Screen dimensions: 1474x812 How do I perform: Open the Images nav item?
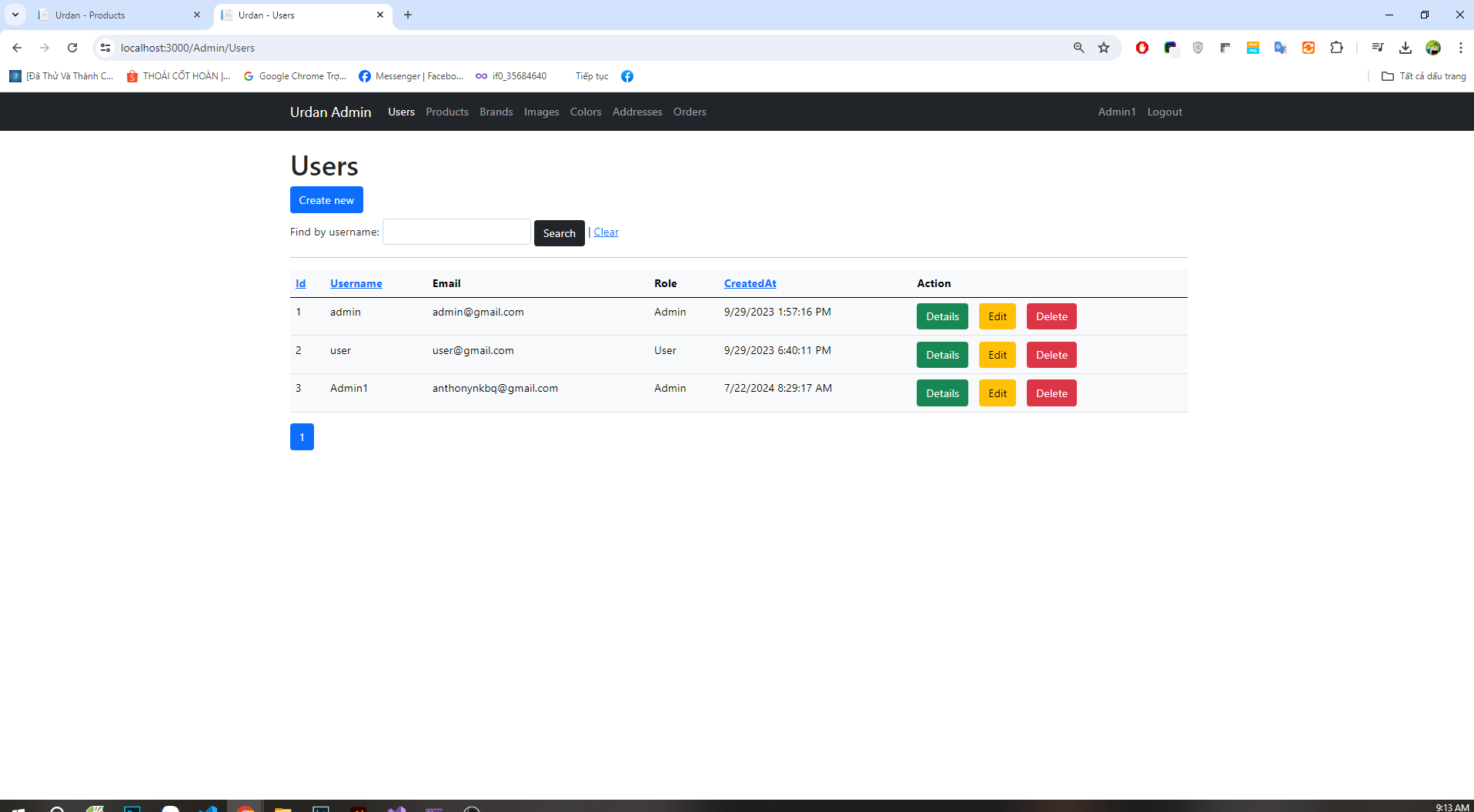pyautogui.click(x=542, y=112)
